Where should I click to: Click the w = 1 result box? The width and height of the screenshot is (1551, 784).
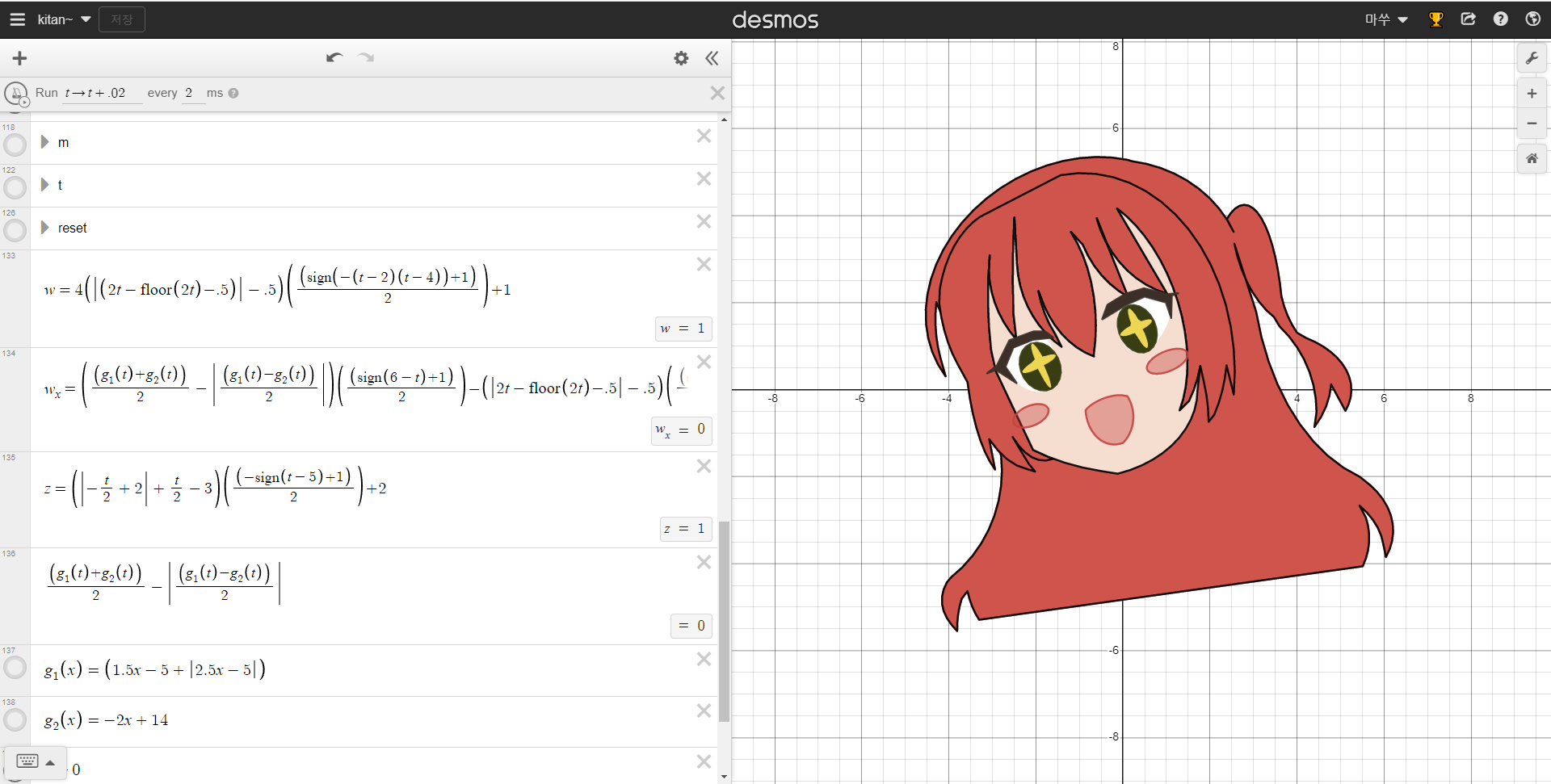coord(683,329)
